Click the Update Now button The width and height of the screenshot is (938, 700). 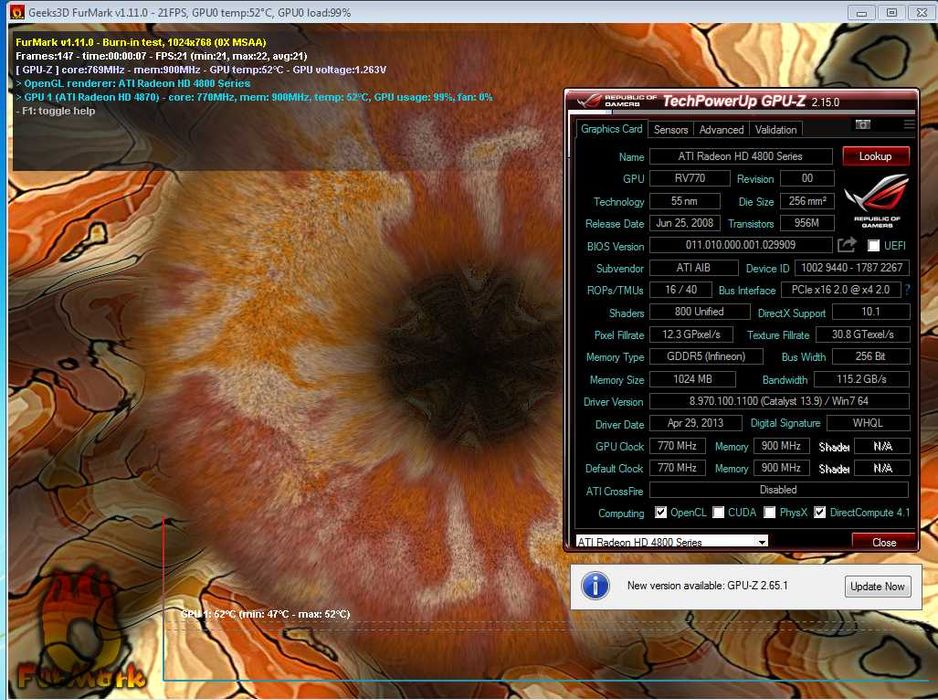click(878, 586)
